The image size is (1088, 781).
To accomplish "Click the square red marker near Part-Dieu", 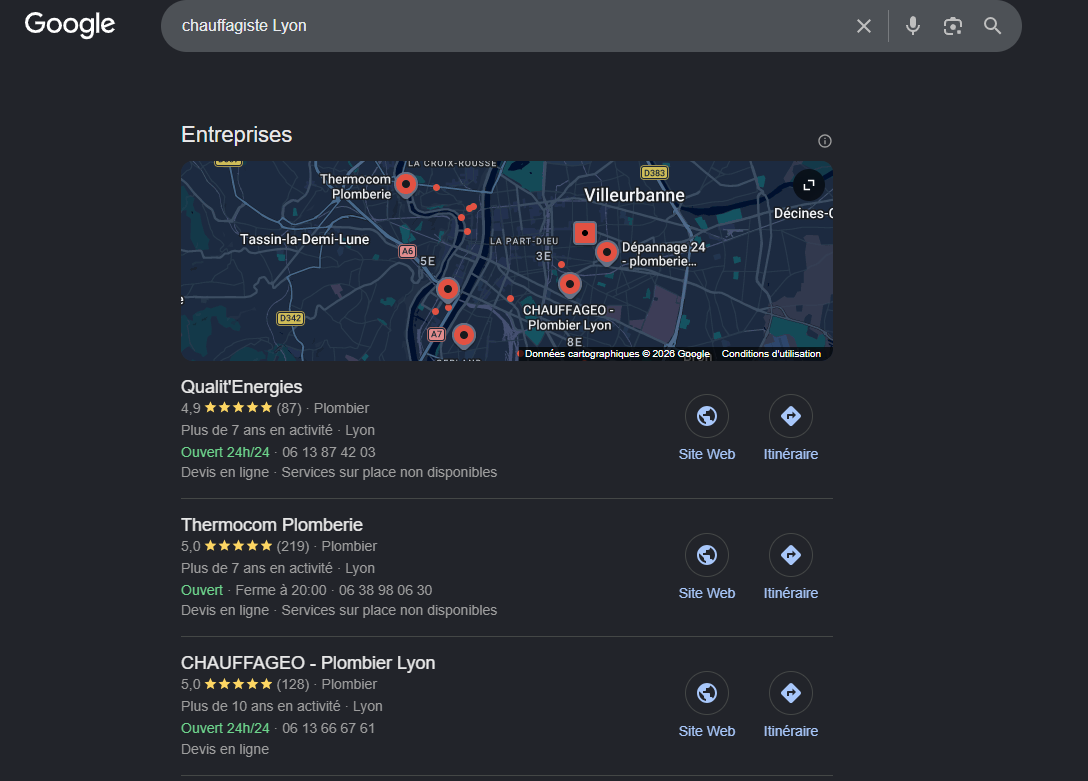I will point(585,233).
